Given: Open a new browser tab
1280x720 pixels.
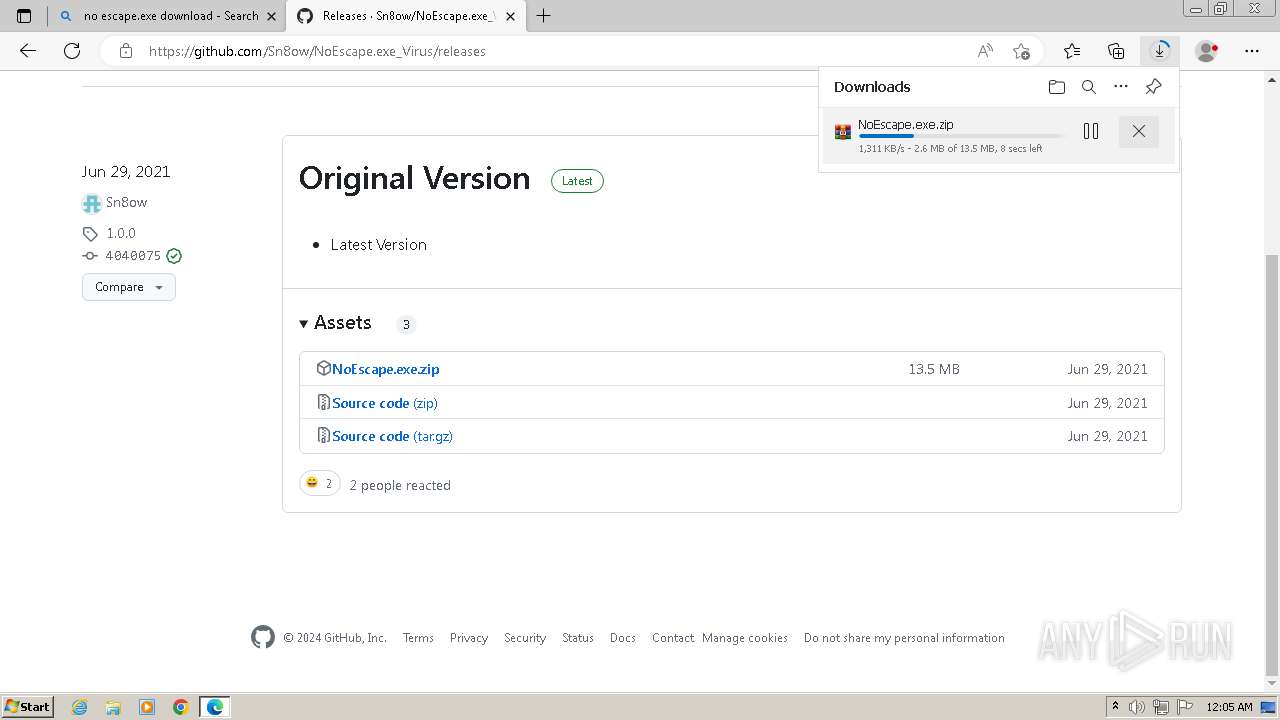Looking at the screenshot, I should (x=544, y=16).
